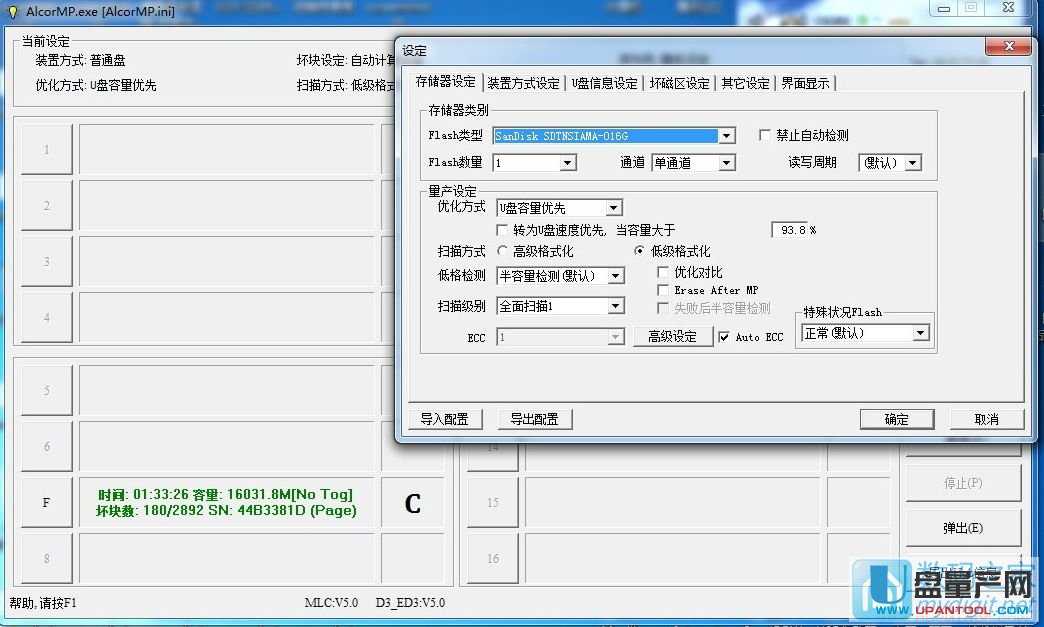This screenshot has width=1044, height=627.
Task: Open the Flash类型 dropdown list
Action: (x=727, y=136)
